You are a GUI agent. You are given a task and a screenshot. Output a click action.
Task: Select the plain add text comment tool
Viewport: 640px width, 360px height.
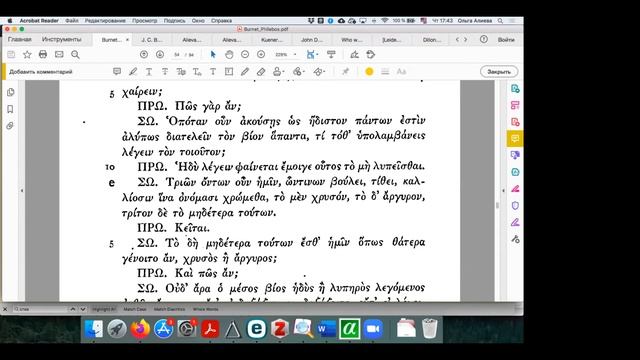click(x=213, y=71)
